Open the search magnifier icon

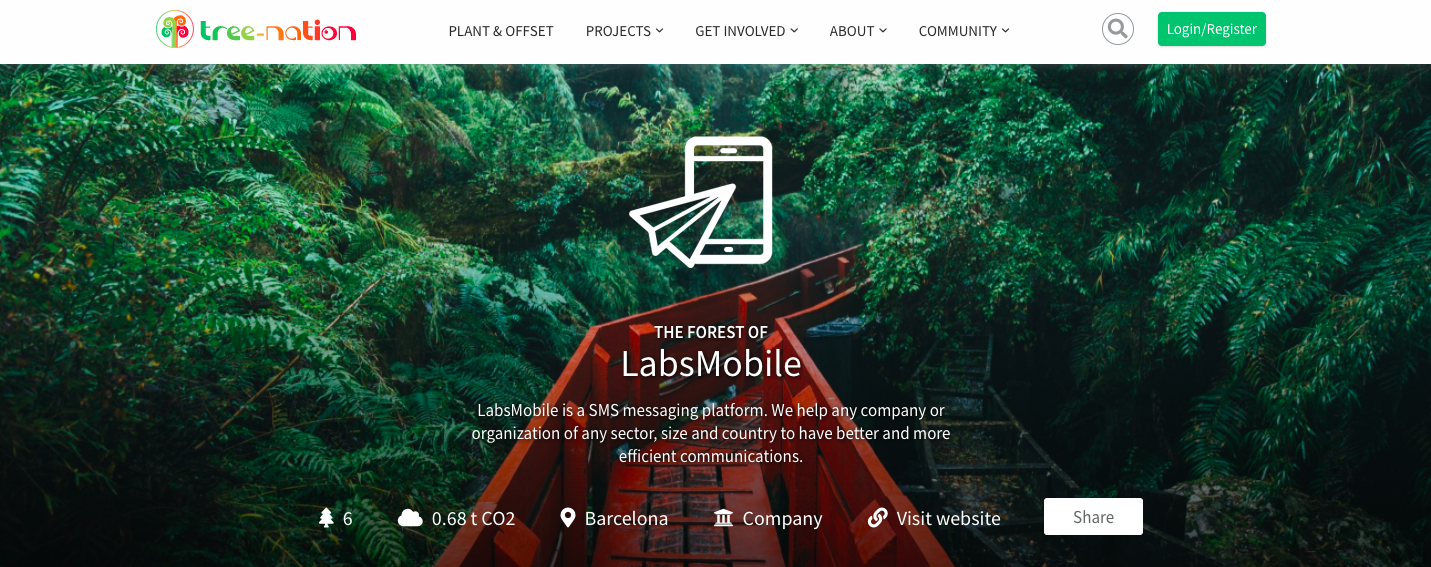(x=1117, y=29)
